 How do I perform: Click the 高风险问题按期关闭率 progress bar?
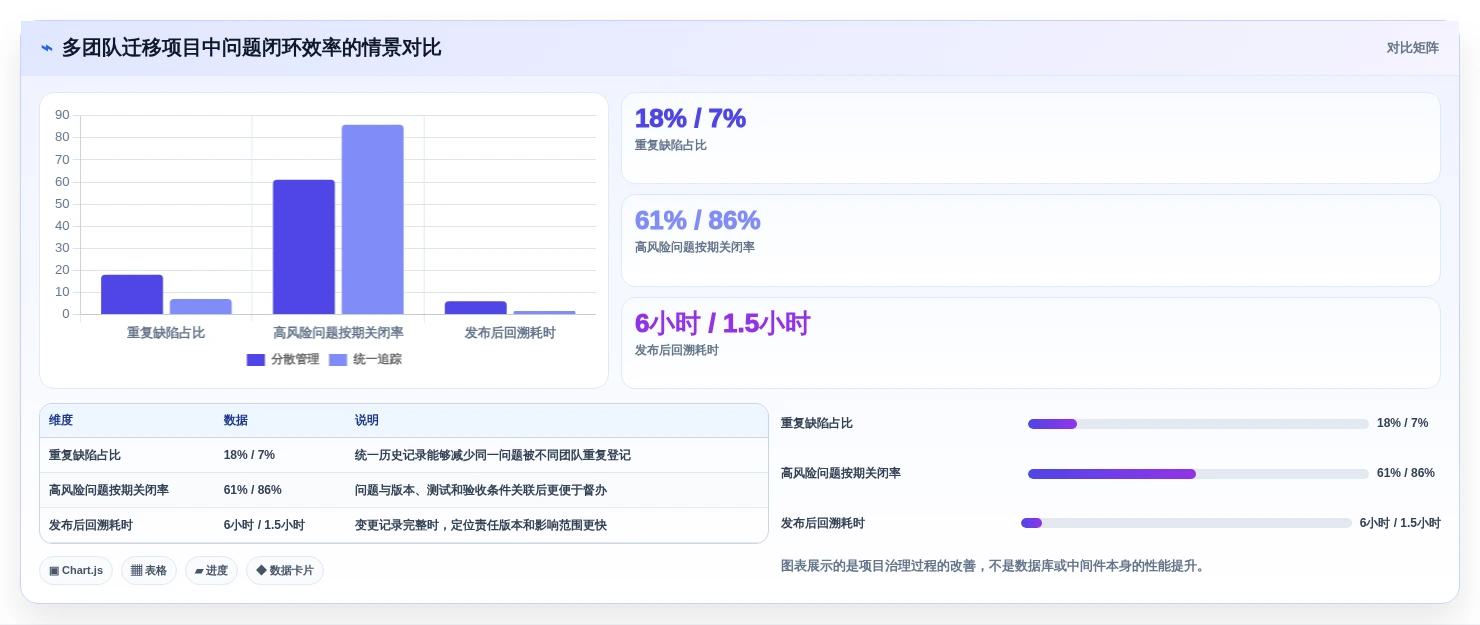point(1198,474)
